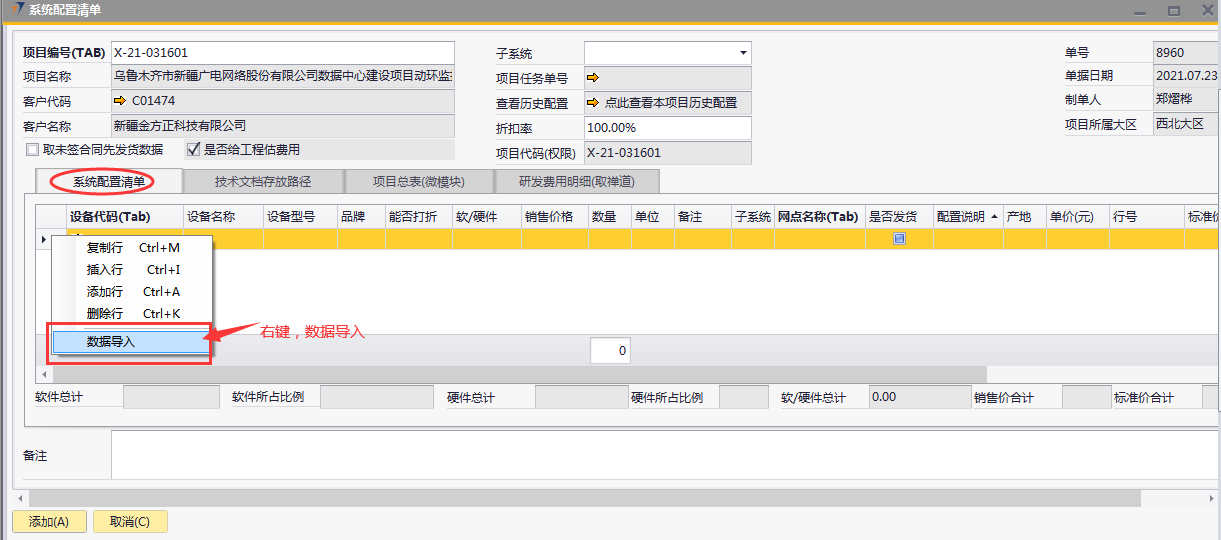1221x540 pixels.
Task: Click the bottom window horizontal scrollbar
Action: point(585,498)
